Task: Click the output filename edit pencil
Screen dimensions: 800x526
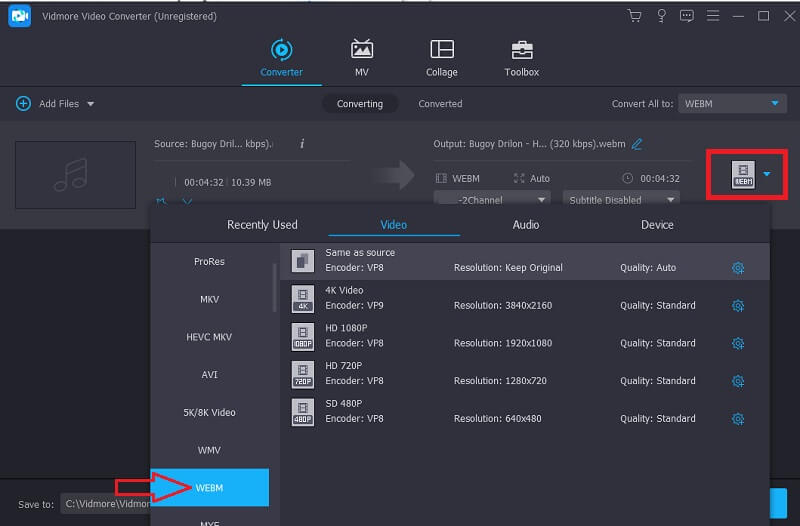Action: (637, 144)
